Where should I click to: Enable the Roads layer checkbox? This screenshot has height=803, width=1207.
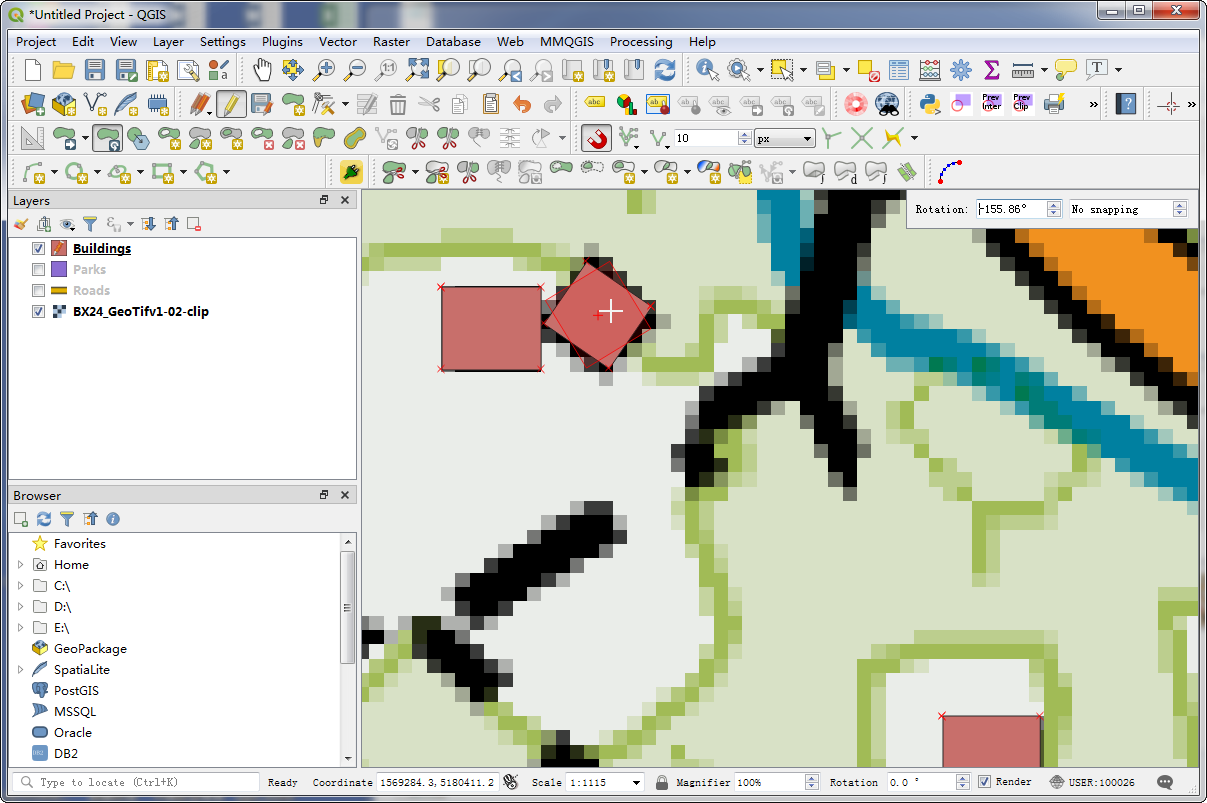coord(39,290)
